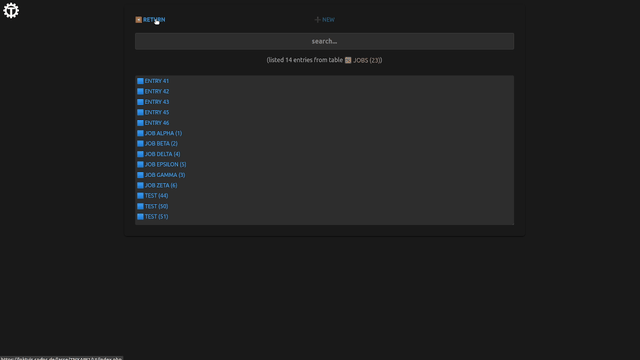Open JOB ZETA (6)
The image size is (640, 360).
(x=161, y=185)
